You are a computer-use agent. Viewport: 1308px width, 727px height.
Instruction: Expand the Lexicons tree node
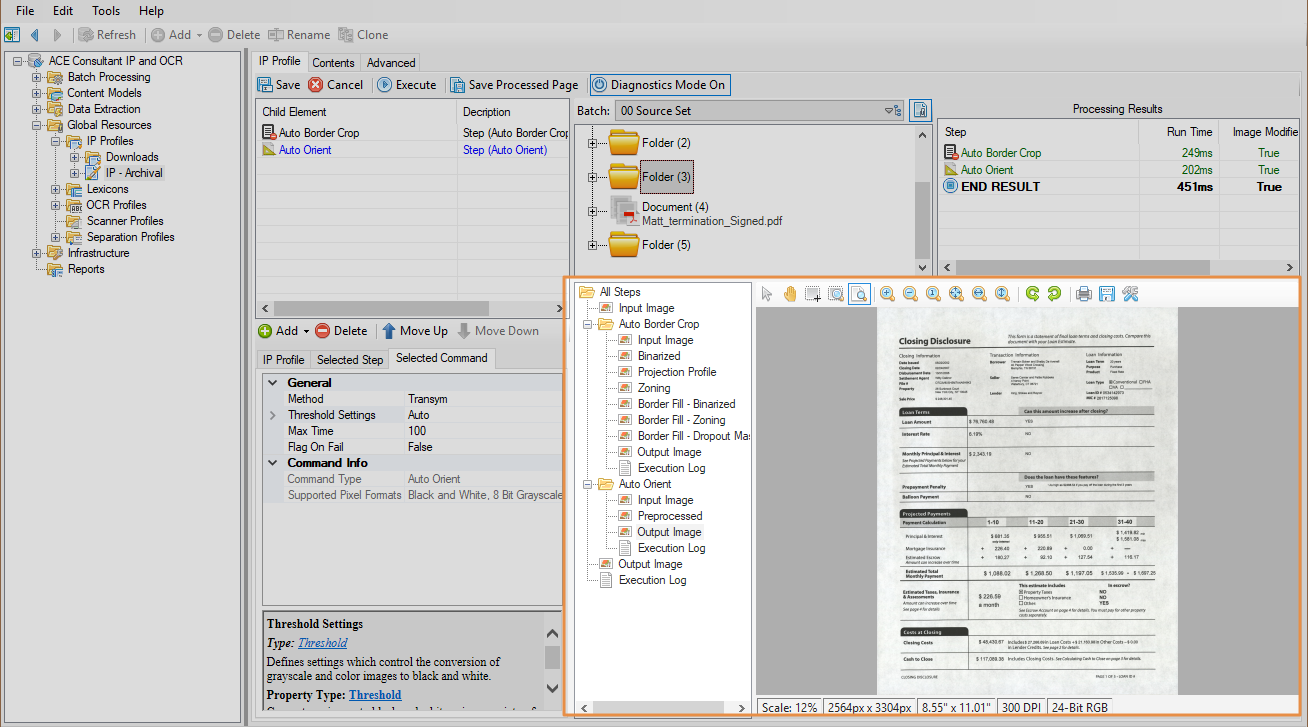pyautogui.click(x=54, y=189)
